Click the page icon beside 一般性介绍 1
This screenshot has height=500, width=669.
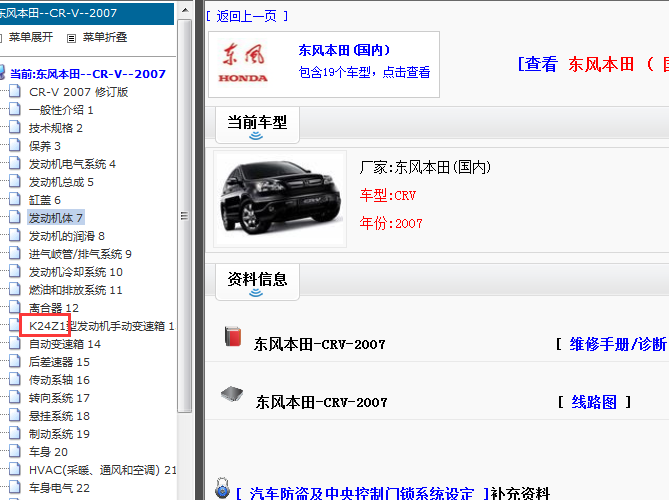15,109
